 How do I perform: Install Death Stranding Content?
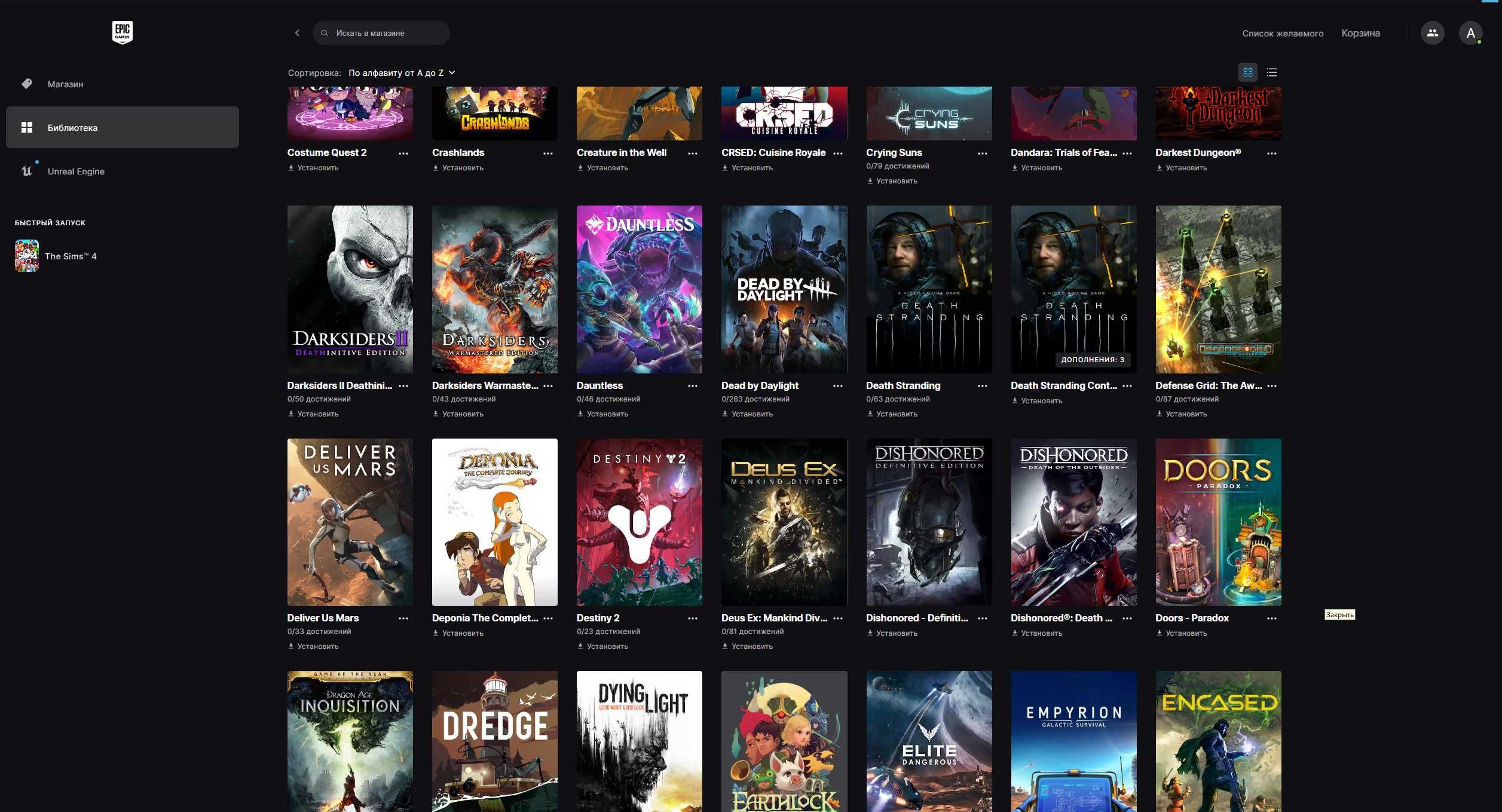coord(1036,401)
